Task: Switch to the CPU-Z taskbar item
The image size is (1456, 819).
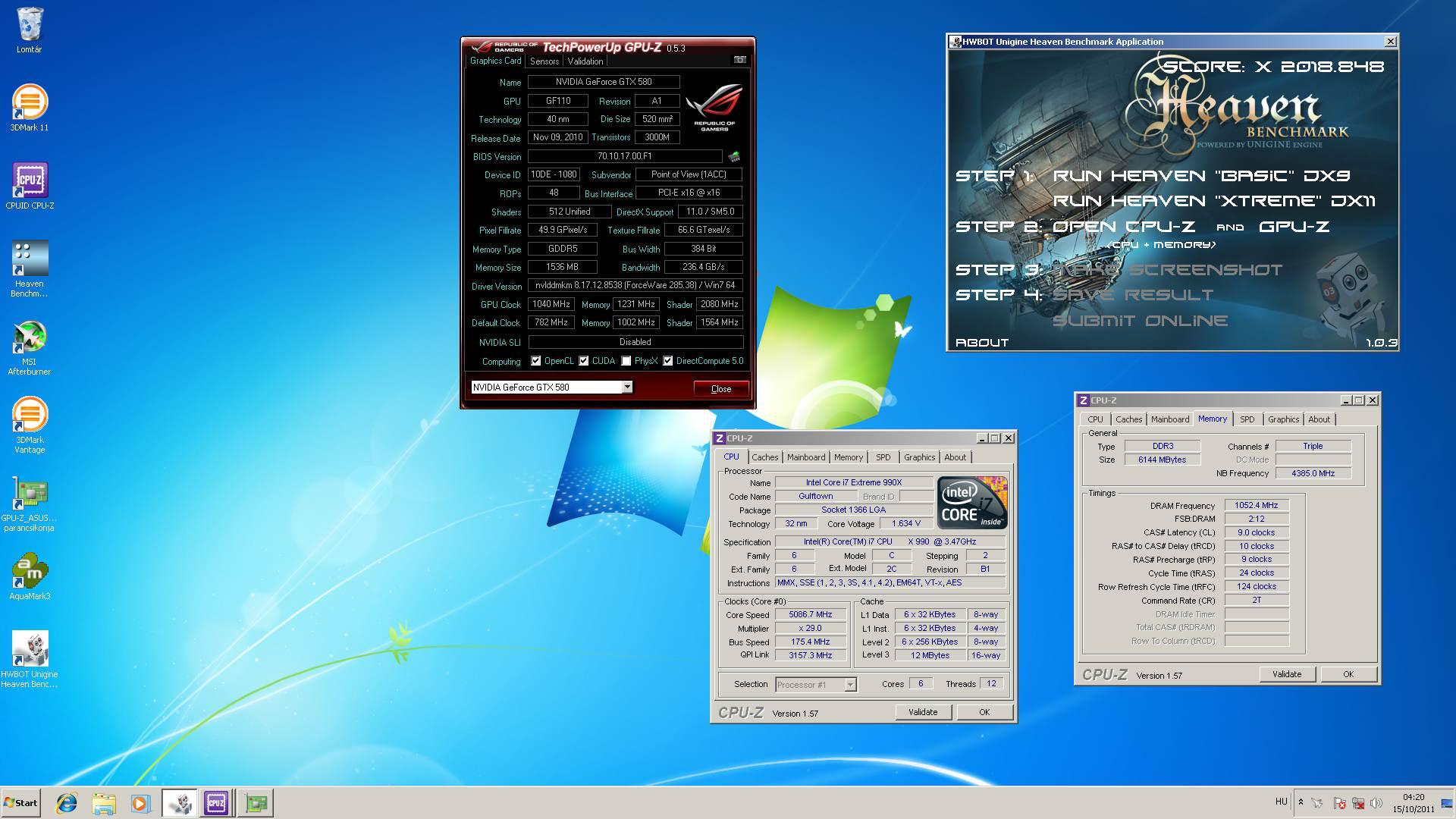Action: pyautogui.click(x=216, y=803)
